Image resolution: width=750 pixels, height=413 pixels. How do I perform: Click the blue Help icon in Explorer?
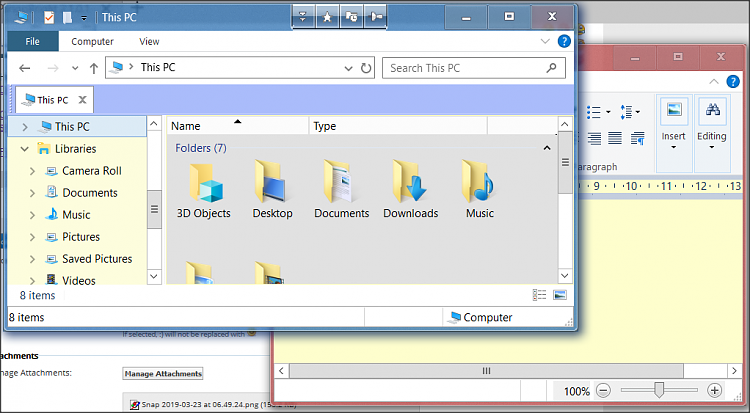click(x=564, y=41)
